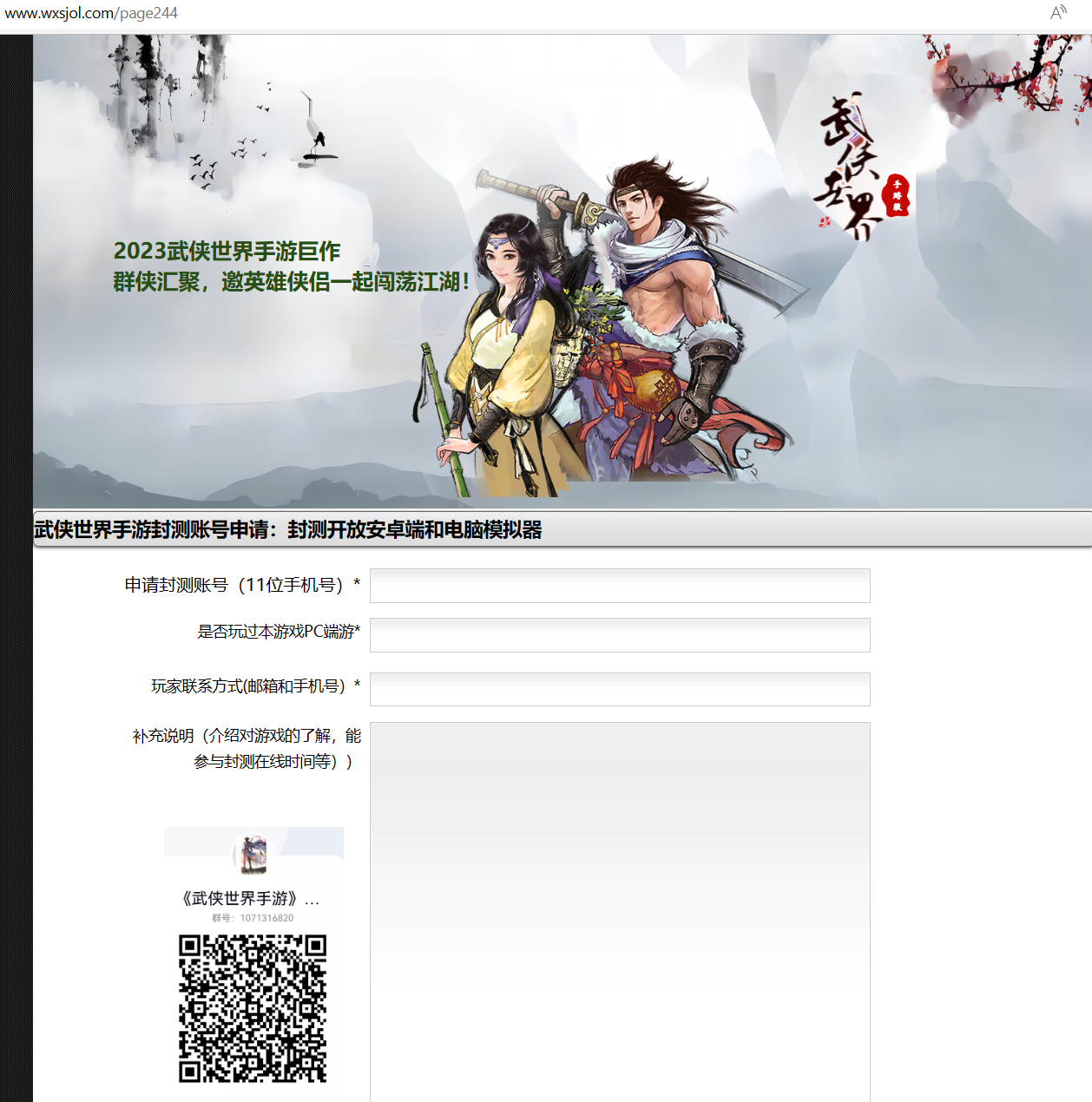Click the 申请封测账号（11位手机号） label
1092x1102 pixels.
[242, 586]
